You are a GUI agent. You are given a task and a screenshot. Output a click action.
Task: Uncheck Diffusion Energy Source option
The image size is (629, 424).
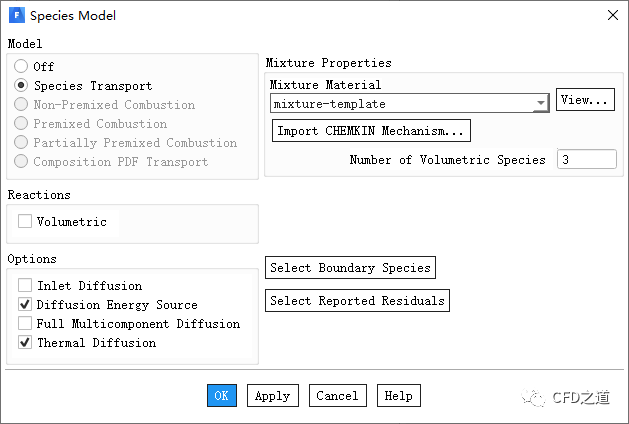tap(25, 305)
